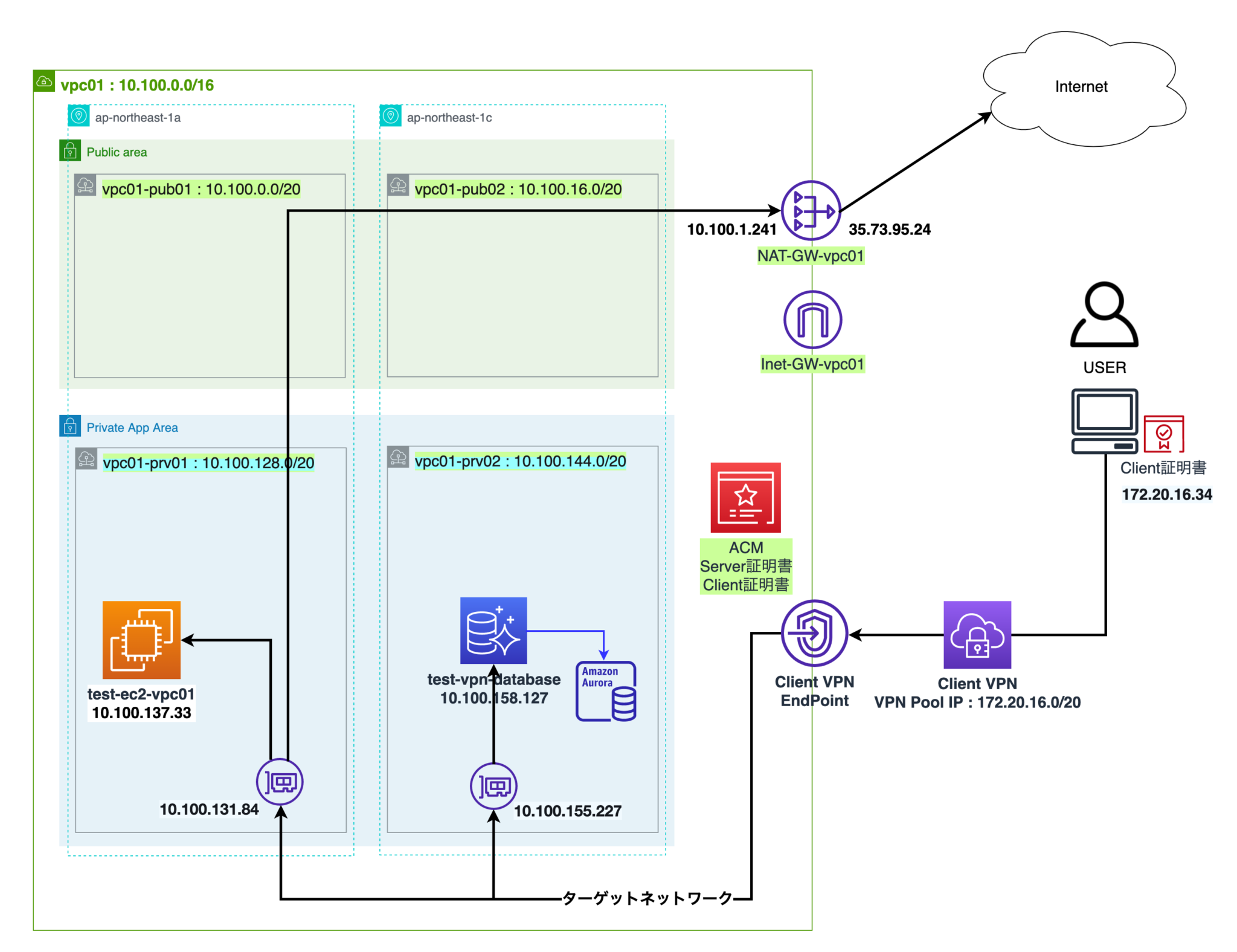Select the purple Client VPN cloud-lock icon
Viewport: 1237px width, 952px height.
pos(977,635)
